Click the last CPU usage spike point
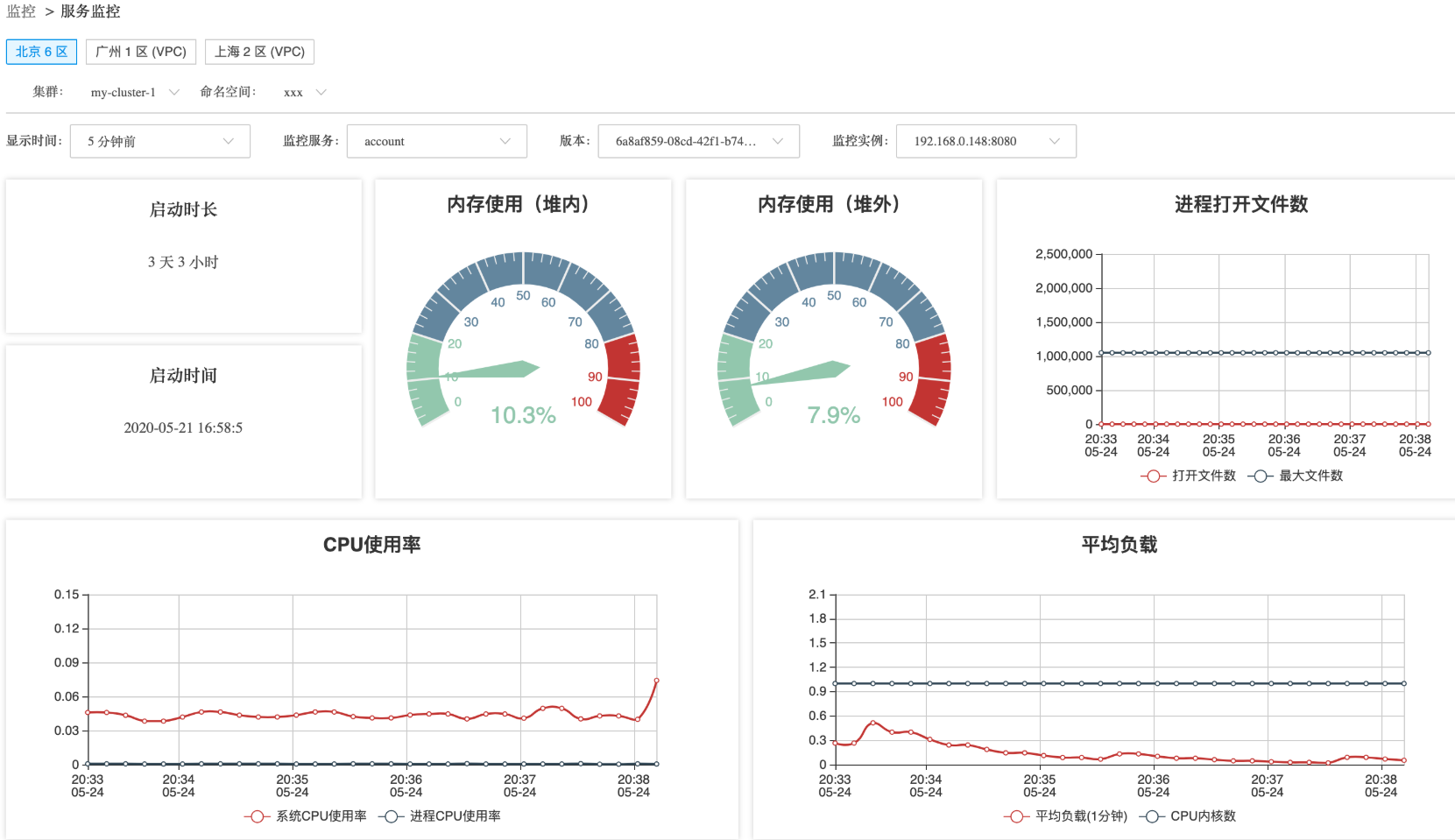 656,681
